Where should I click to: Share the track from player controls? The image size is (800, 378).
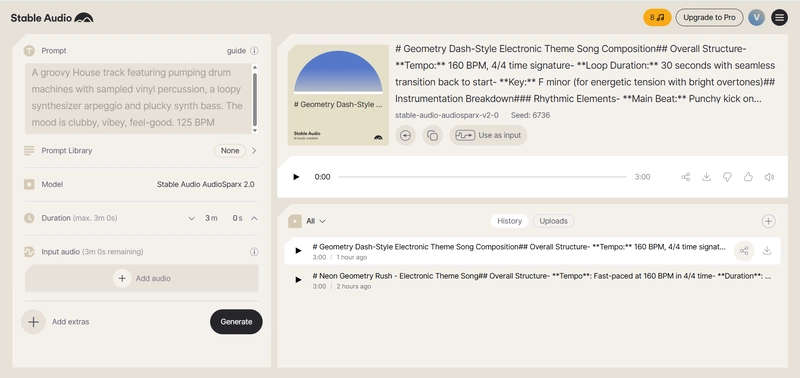686,177
